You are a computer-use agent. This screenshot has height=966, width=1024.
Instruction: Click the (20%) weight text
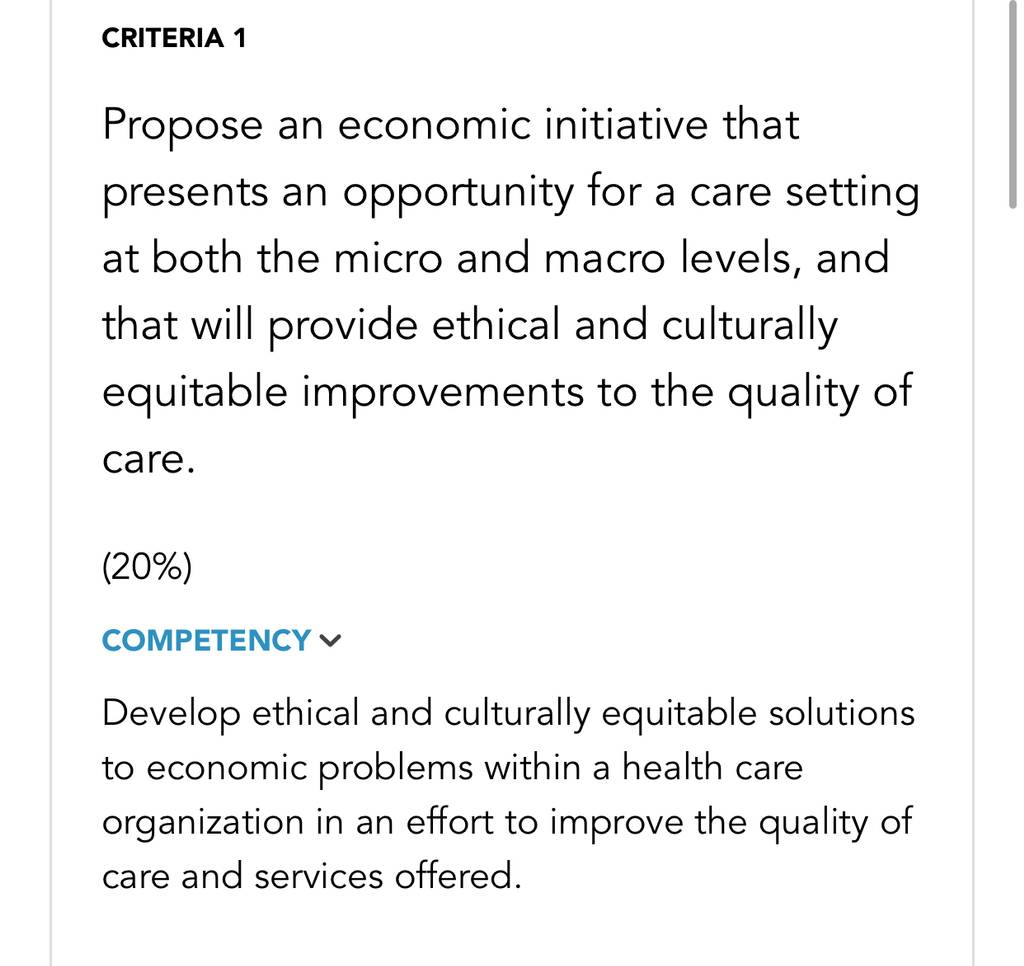click(147, 566)
